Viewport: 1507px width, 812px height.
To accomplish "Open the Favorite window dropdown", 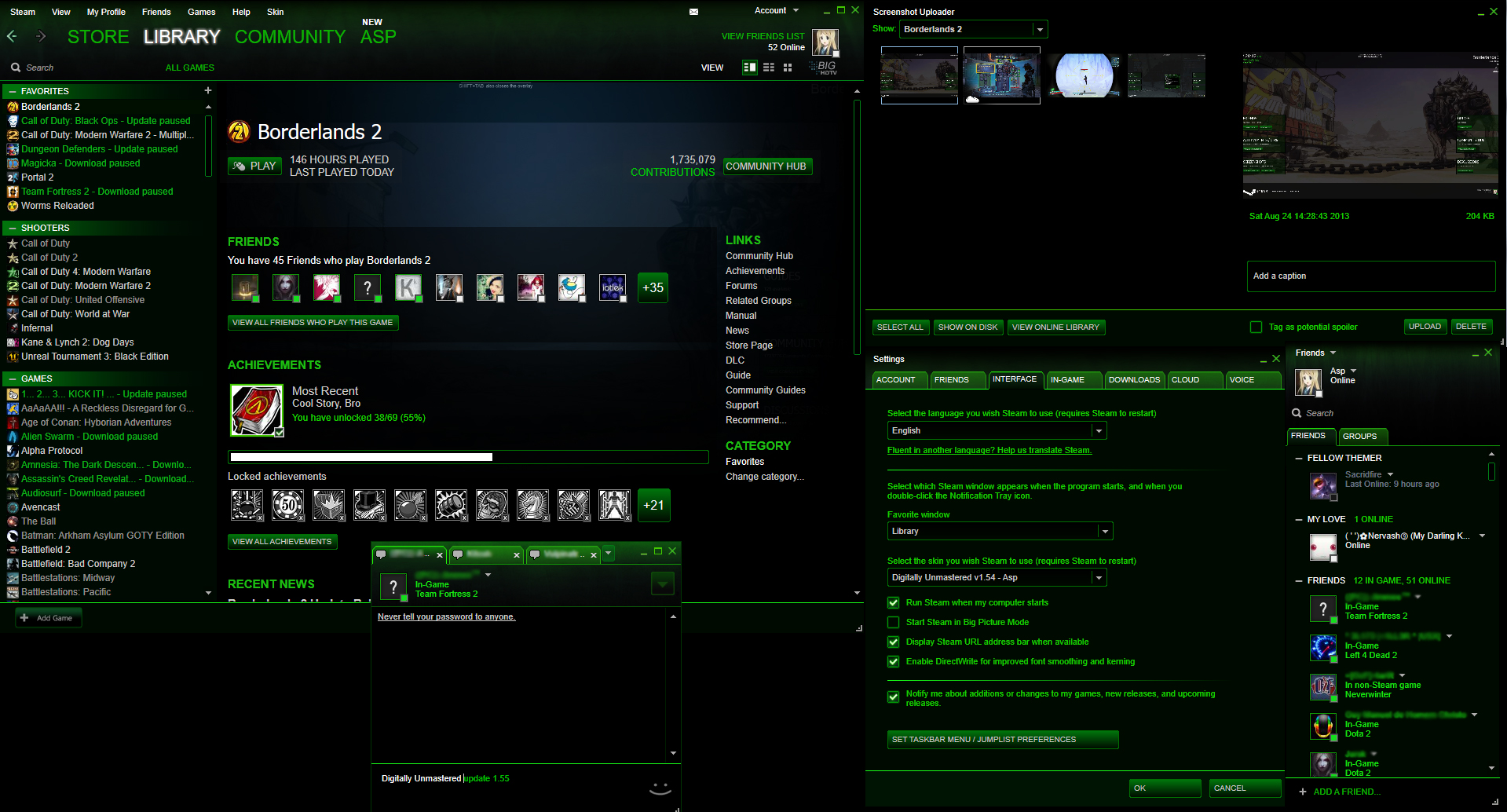I will click(1000, 532).
